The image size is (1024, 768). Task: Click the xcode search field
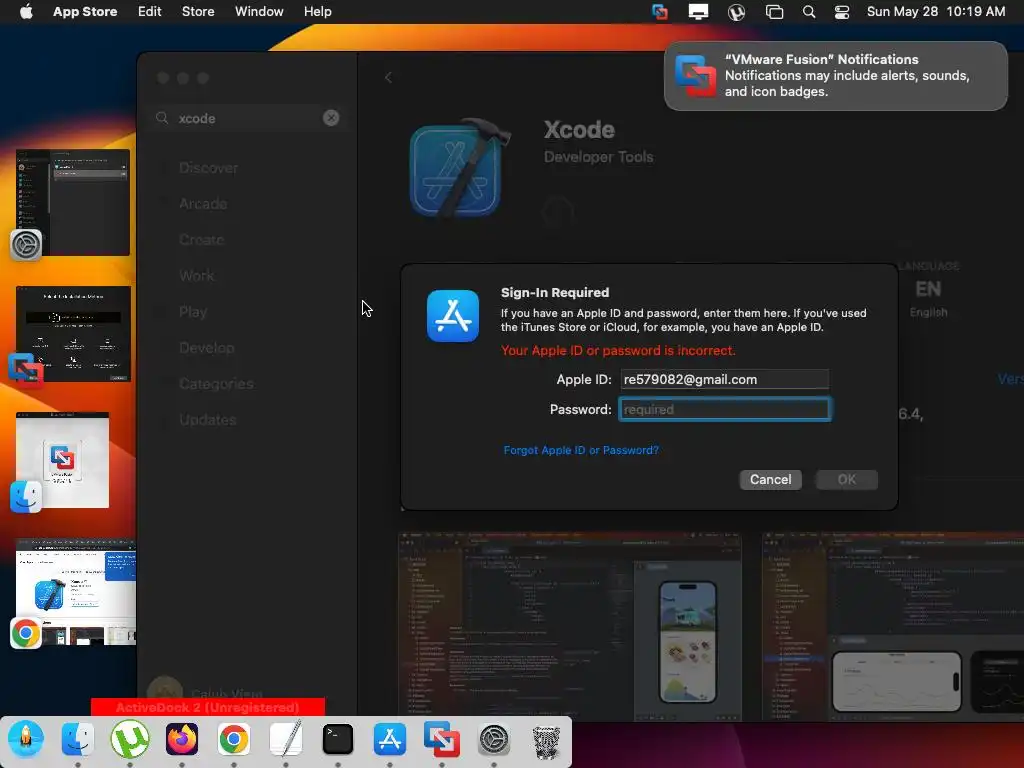(x=247, y=118)
